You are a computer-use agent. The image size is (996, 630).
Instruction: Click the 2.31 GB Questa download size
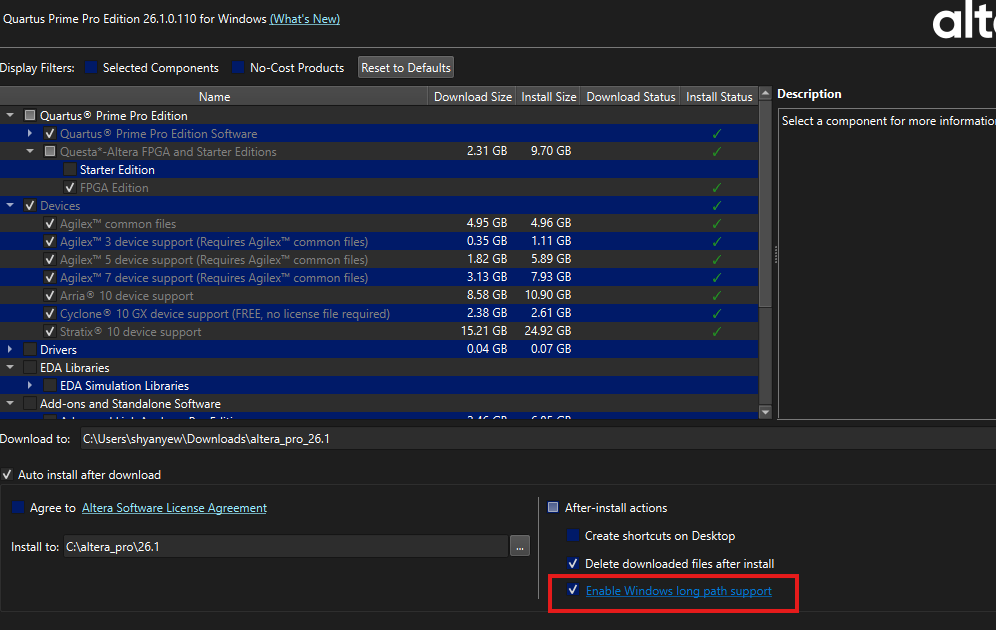(x=487, y=151)
